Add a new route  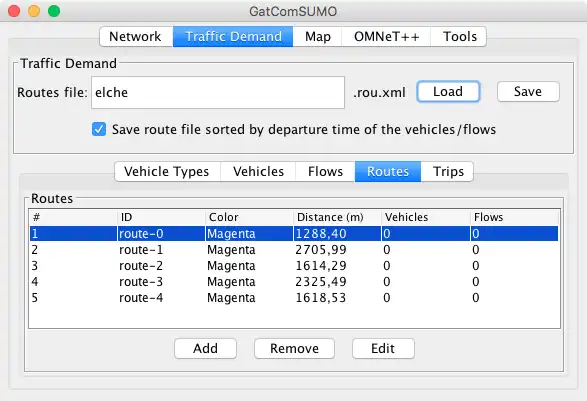tap(206, 349)
